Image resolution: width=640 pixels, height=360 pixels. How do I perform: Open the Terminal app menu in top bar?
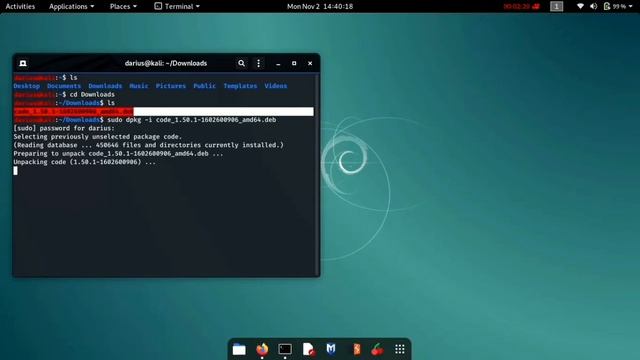(x=177, y=6)
